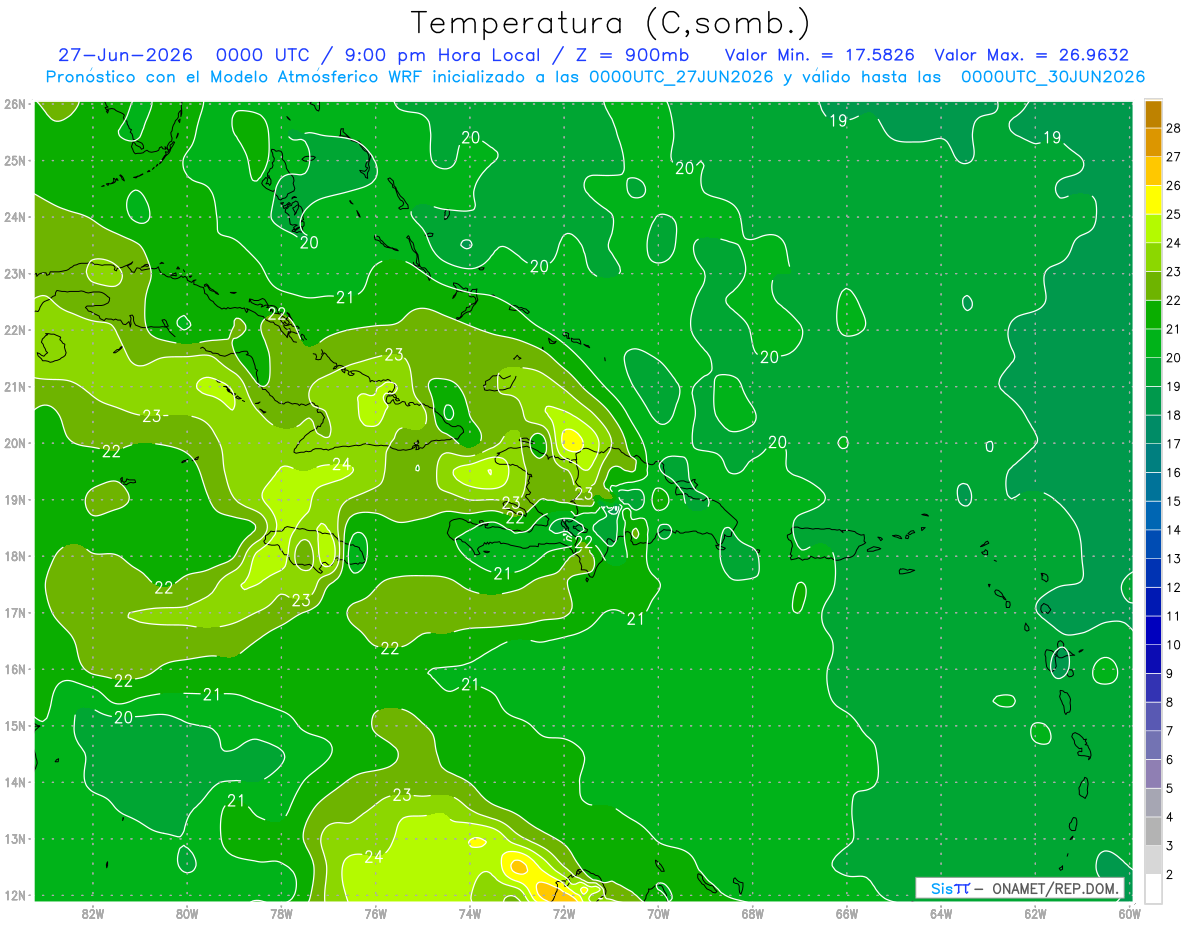1200x927 pixels.
Task: Click the '72W' longitude label
Action: tap(564, 913)
